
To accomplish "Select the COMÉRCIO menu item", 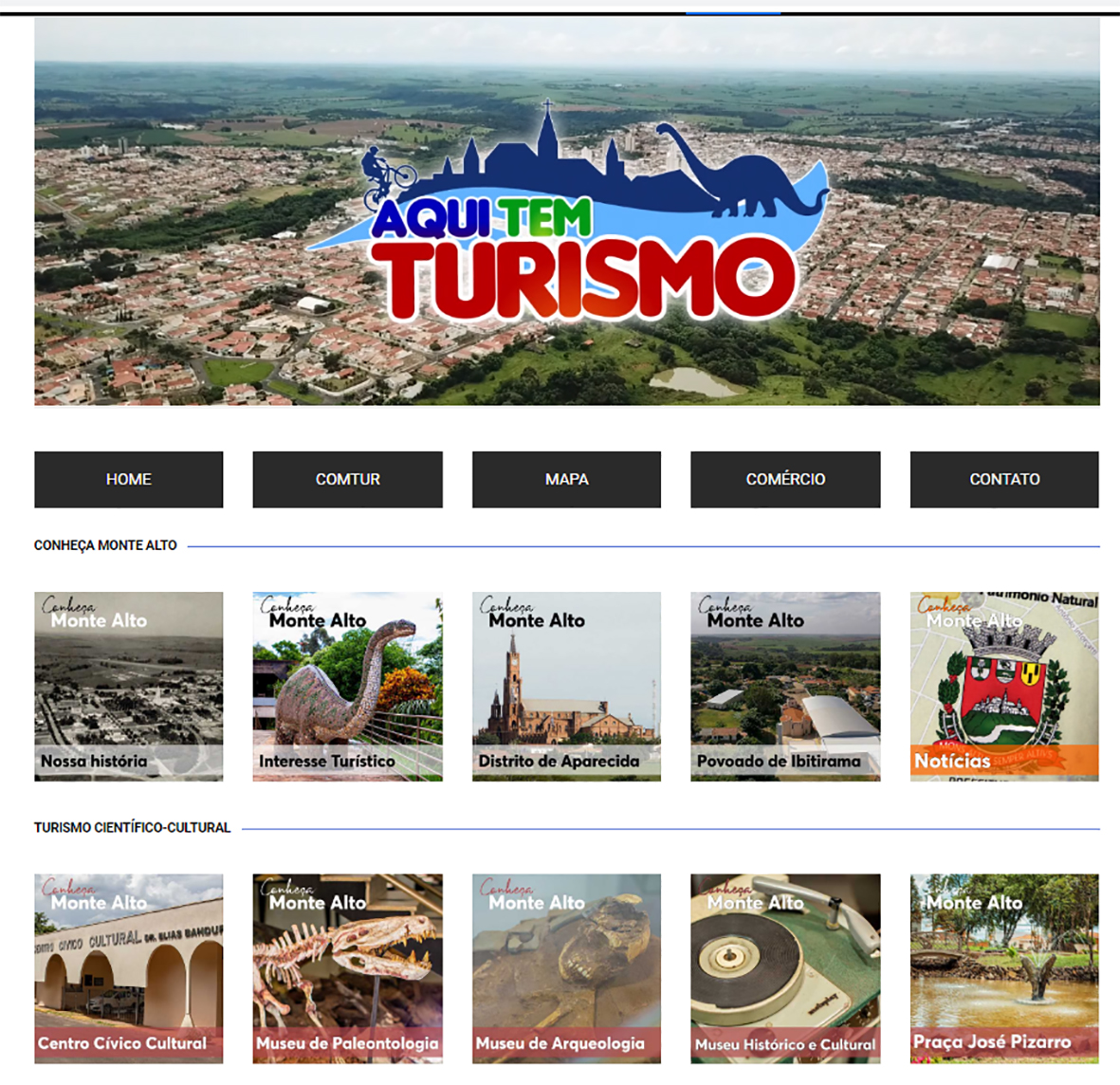I will coord(785,479).
